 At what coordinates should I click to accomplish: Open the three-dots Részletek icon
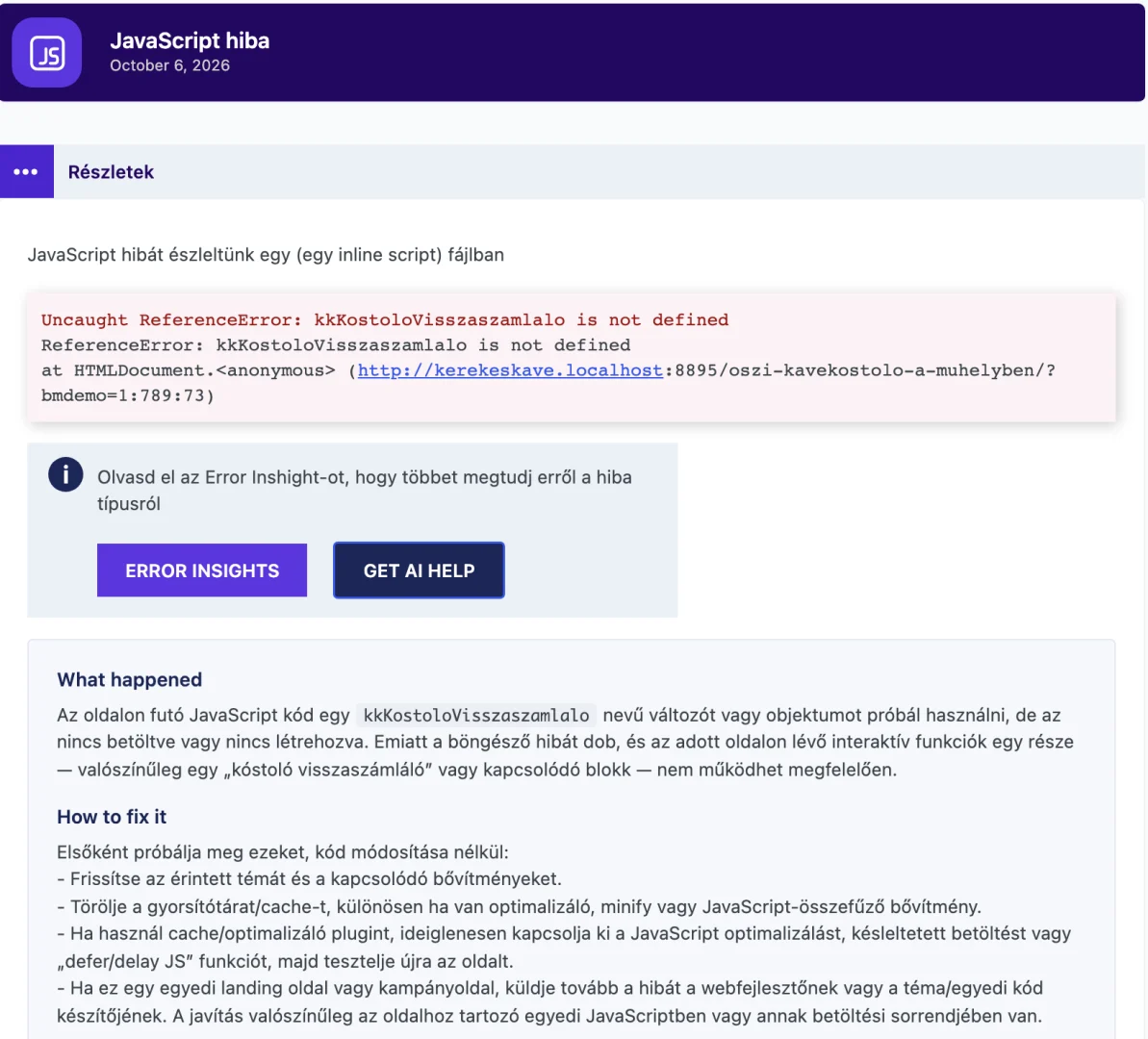coord(26,171)
